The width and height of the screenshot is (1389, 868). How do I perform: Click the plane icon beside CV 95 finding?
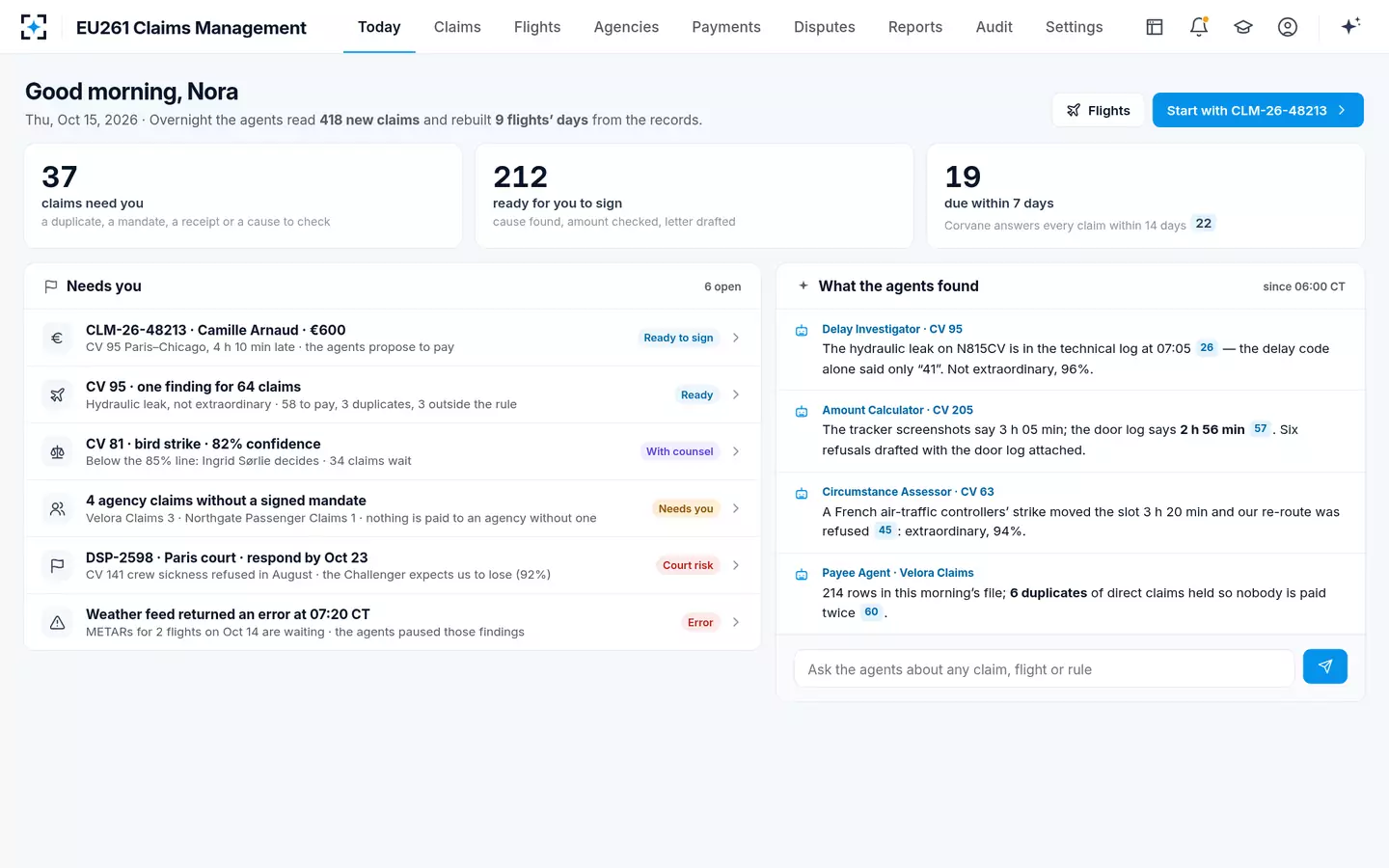click(x=57, y=394)
